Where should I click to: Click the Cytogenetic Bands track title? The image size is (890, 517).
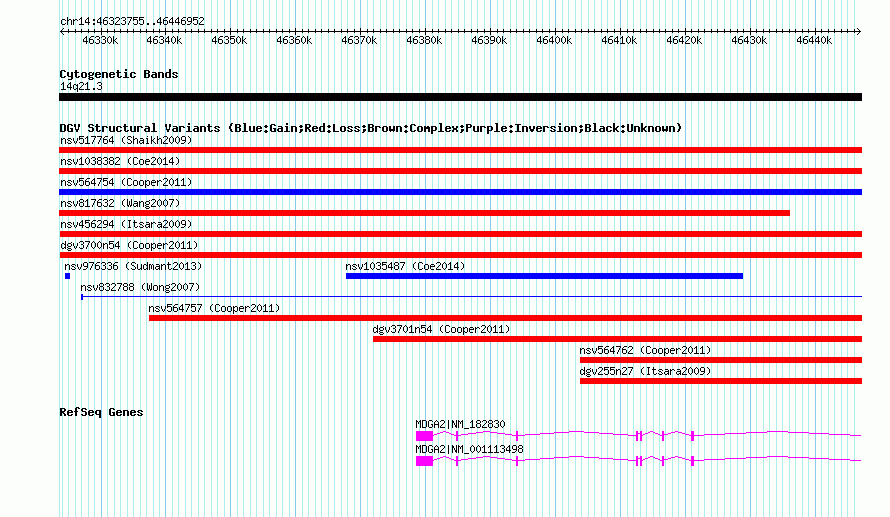click(119, 74)
